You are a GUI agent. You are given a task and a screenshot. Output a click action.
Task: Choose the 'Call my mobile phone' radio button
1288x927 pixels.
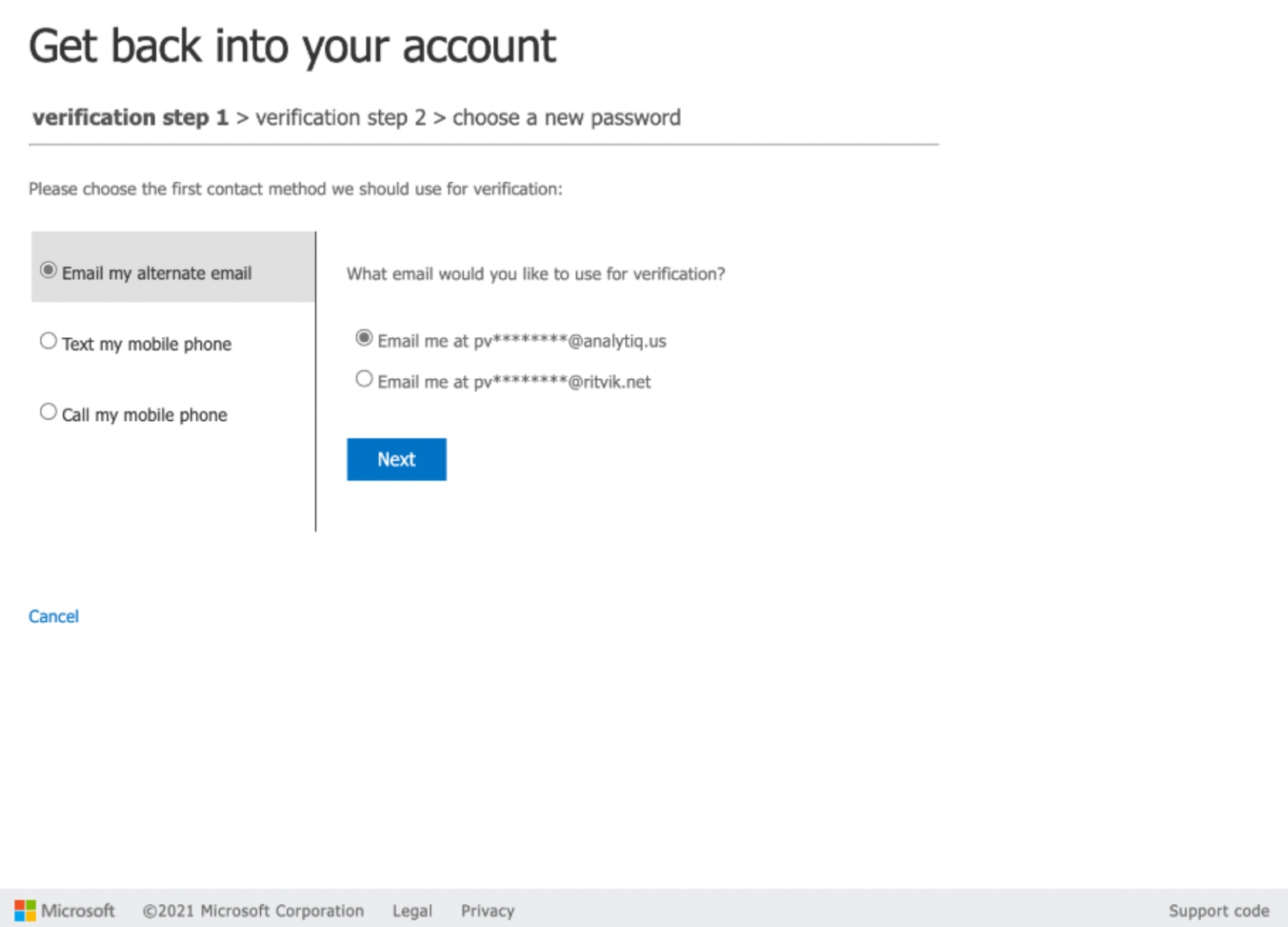(x=48, y=412)
